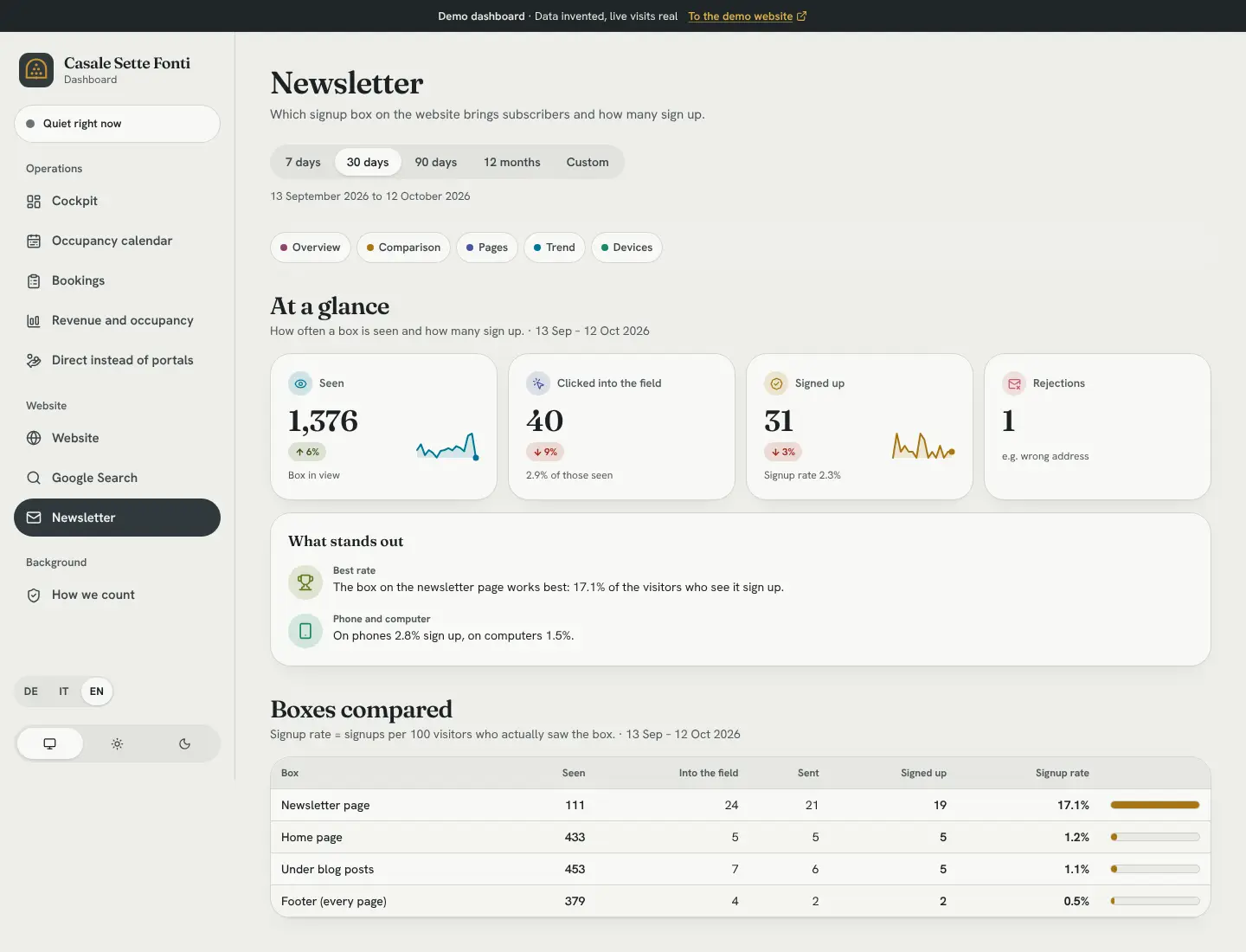This screenshot has width=1246, height=952.
Task: Jump to the Trend section
Action: tap(555, 248)
